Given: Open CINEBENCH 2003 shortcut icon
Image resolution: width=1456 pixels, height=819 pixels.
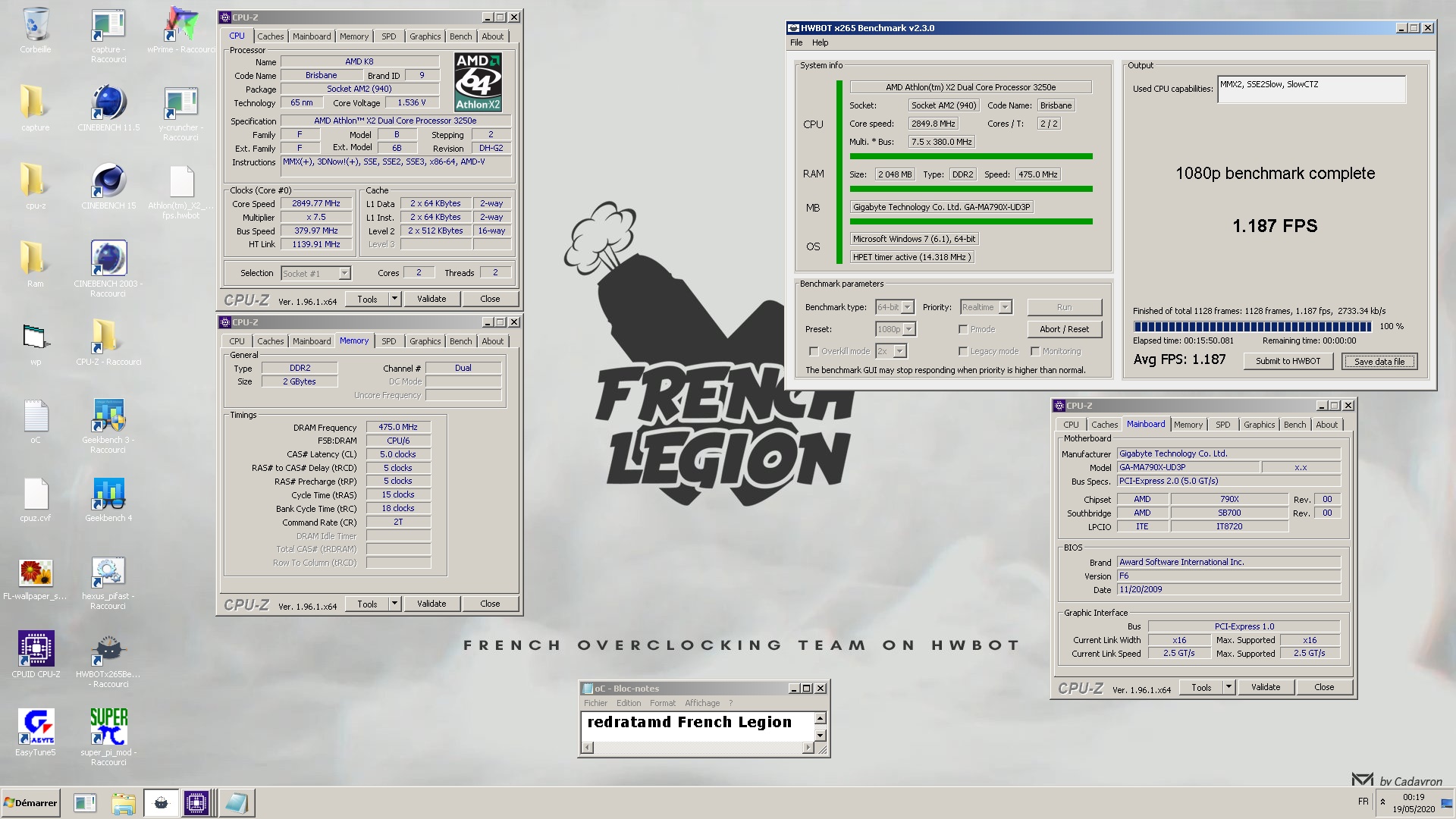Looking at the screenshot, I should coord(108,260).
